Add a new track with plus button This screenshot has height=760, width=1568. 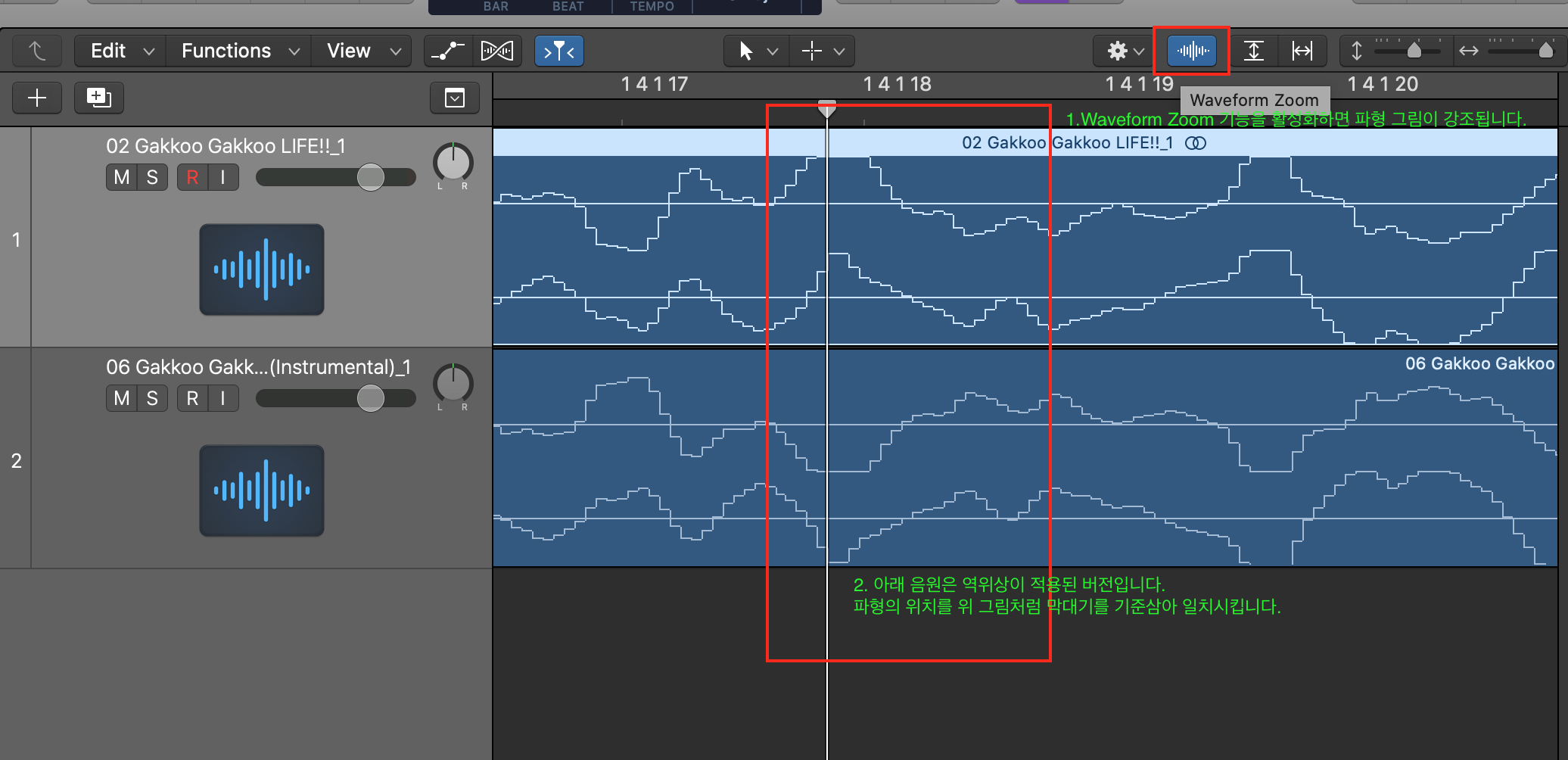[x=37, y=98]
